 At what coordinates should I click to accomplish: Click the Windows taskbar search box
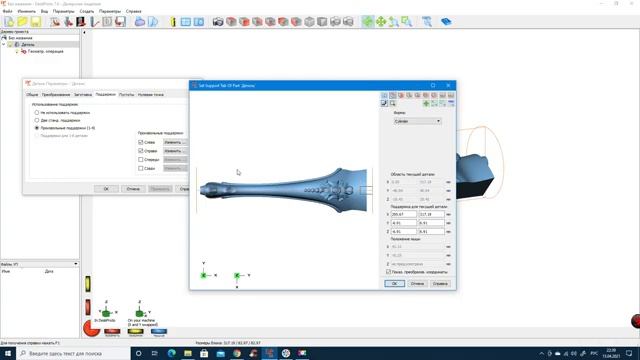[73, 353]
